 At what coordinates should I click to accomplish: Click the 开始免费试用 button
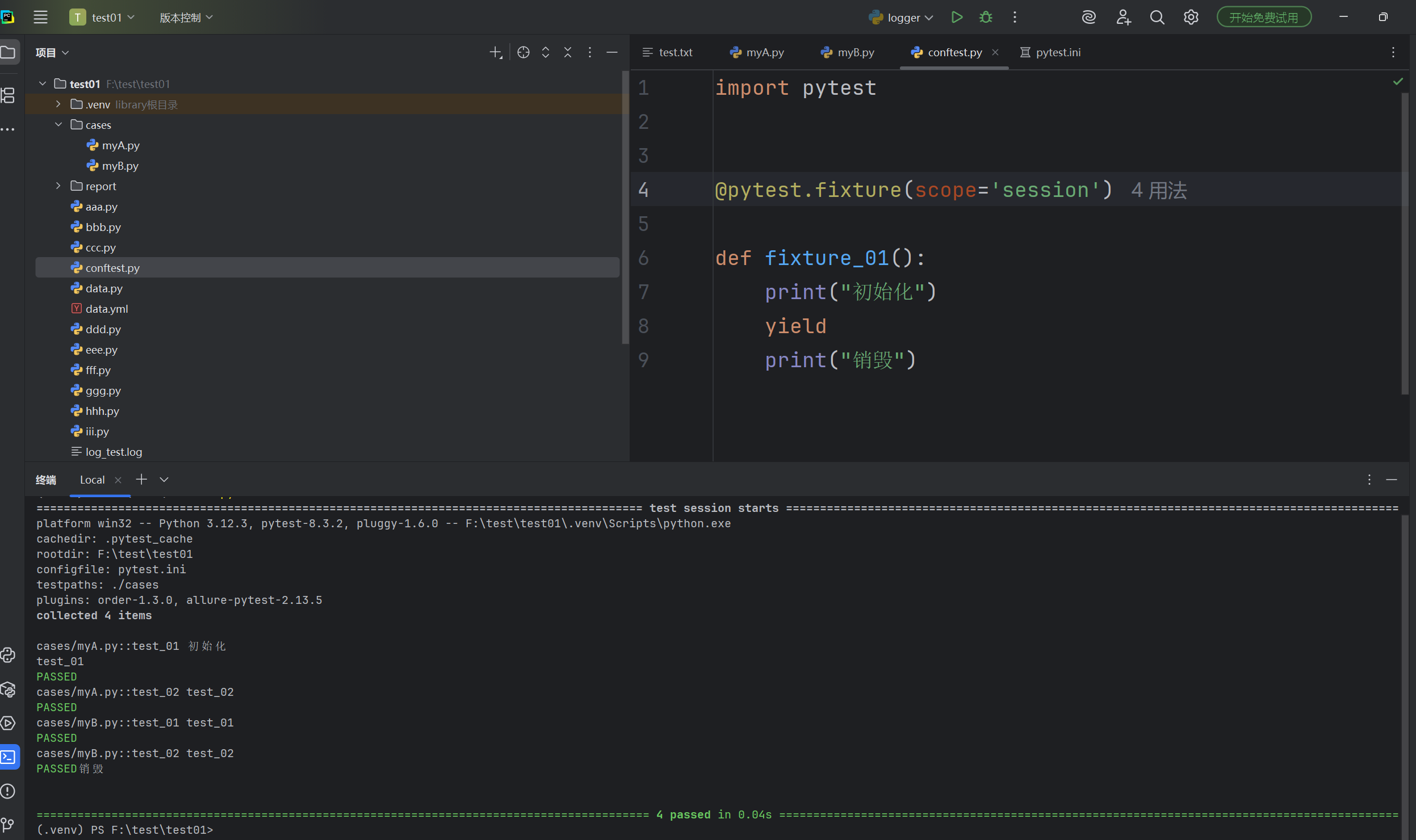pyautogui.click(x=1263, y=17)
